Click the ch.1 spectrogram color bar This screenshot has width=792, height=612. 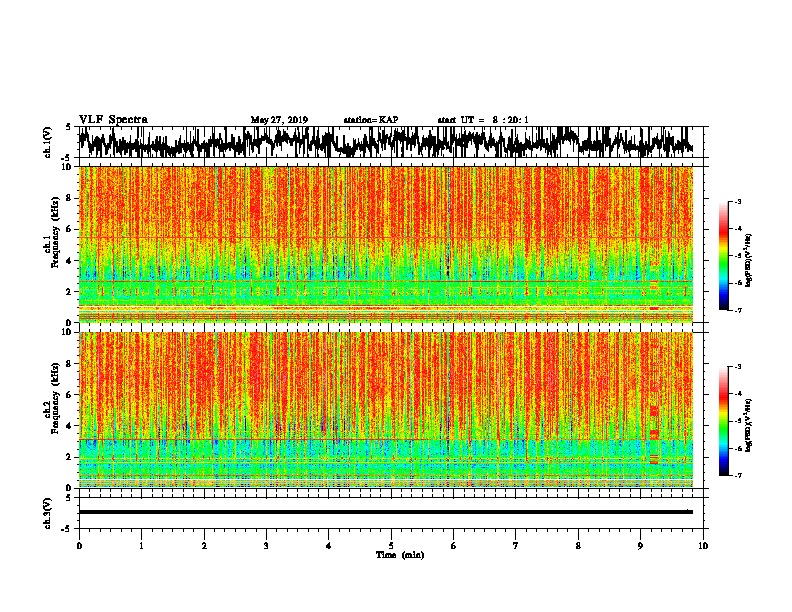click(723, 256)
